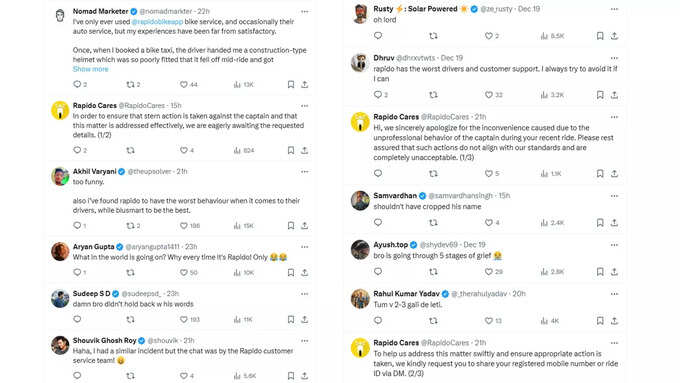Bookmark Sudeep S D's tweet
Viewport: 680px width, 383px height.
(291, 320)
